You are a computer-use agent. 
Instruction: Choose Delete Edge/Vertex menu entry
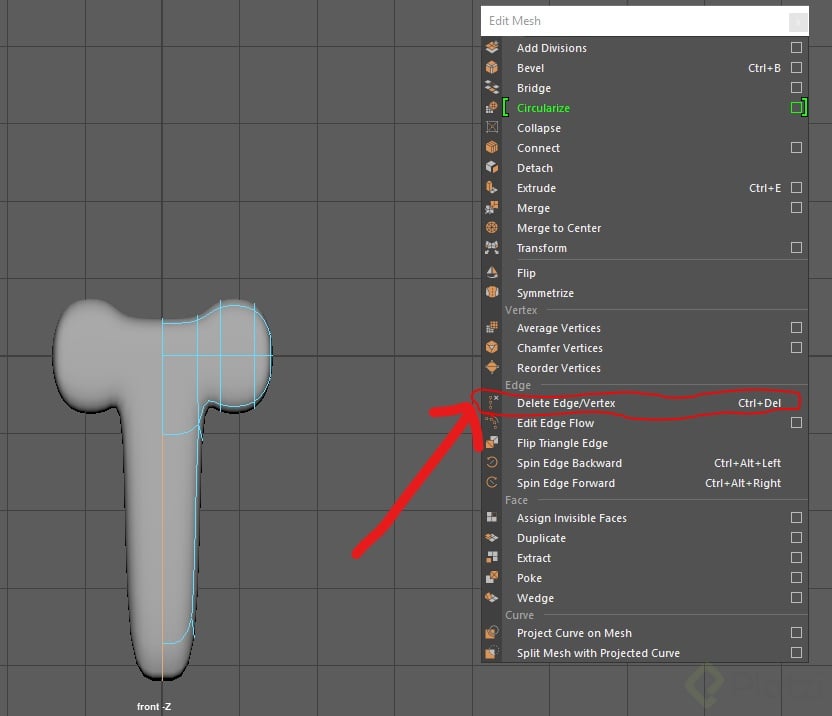tap(645, 403)
